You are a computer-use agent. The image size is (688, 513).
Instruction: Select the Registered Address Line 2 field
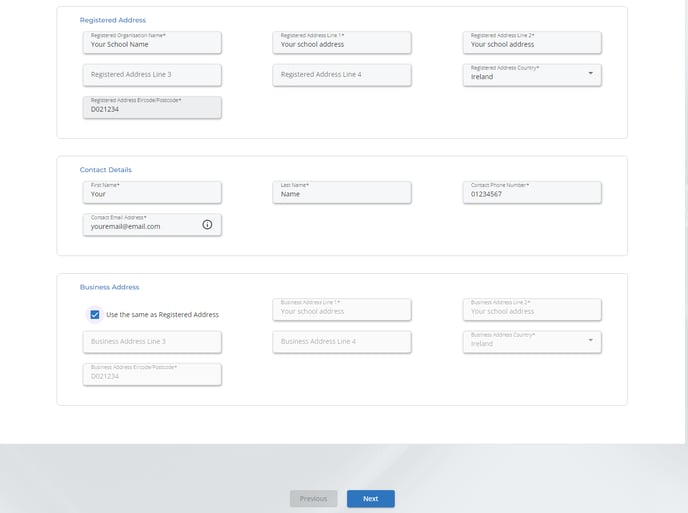click(x=532, y=43)
